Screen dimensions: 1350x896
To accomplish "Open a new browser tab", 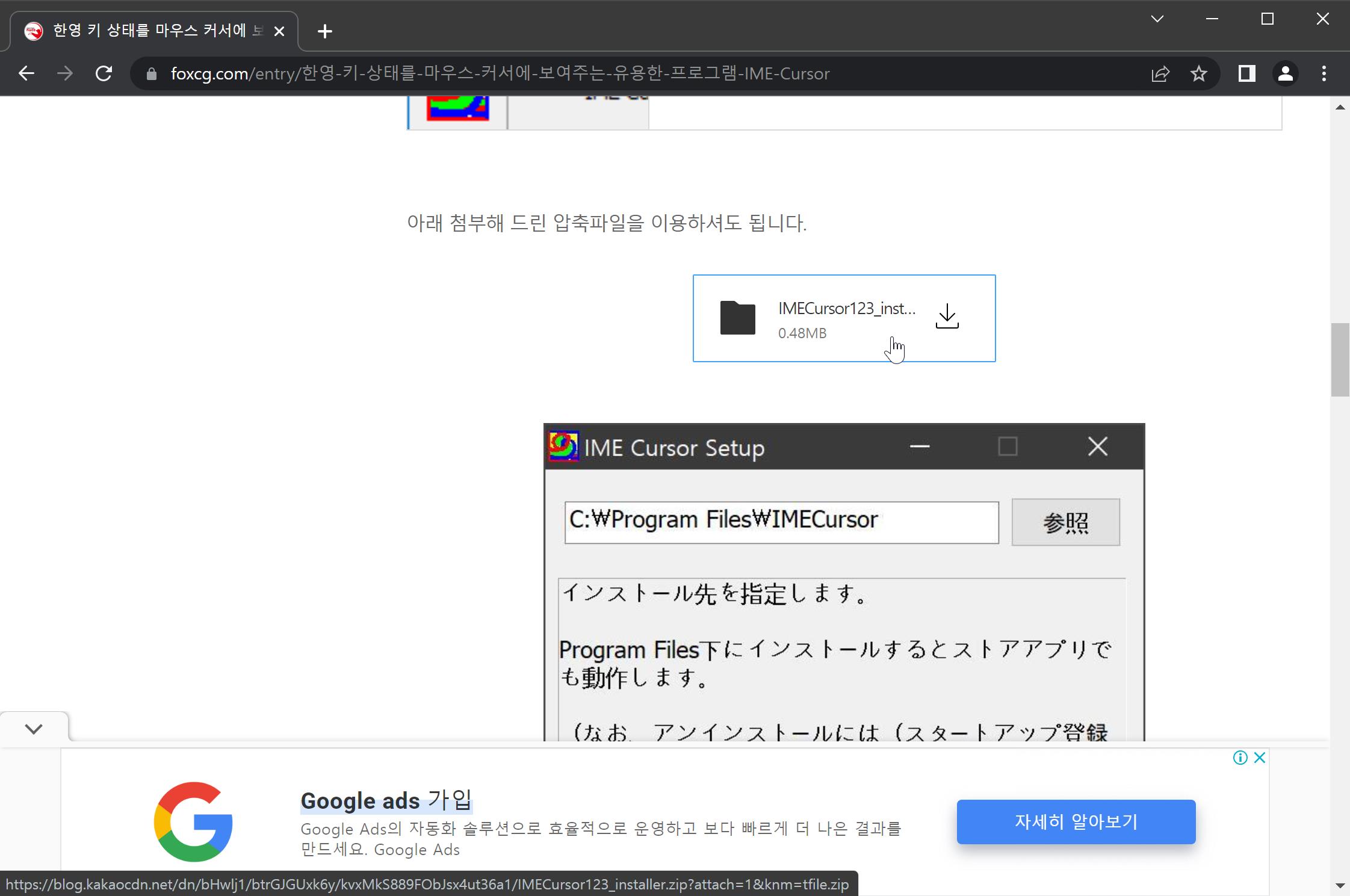I will [325, 31].
